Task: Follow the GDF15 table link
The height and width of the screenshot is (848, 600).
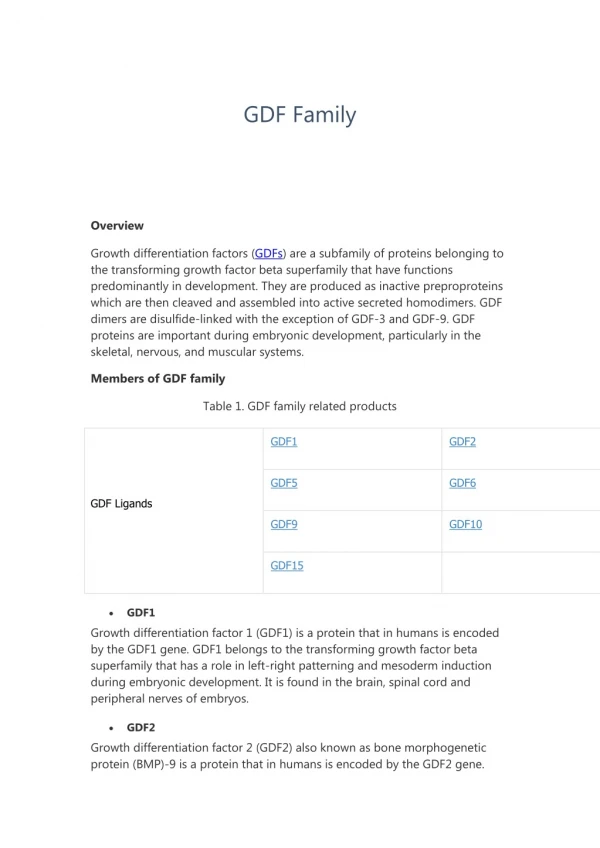Action: (x=287, y=566)
